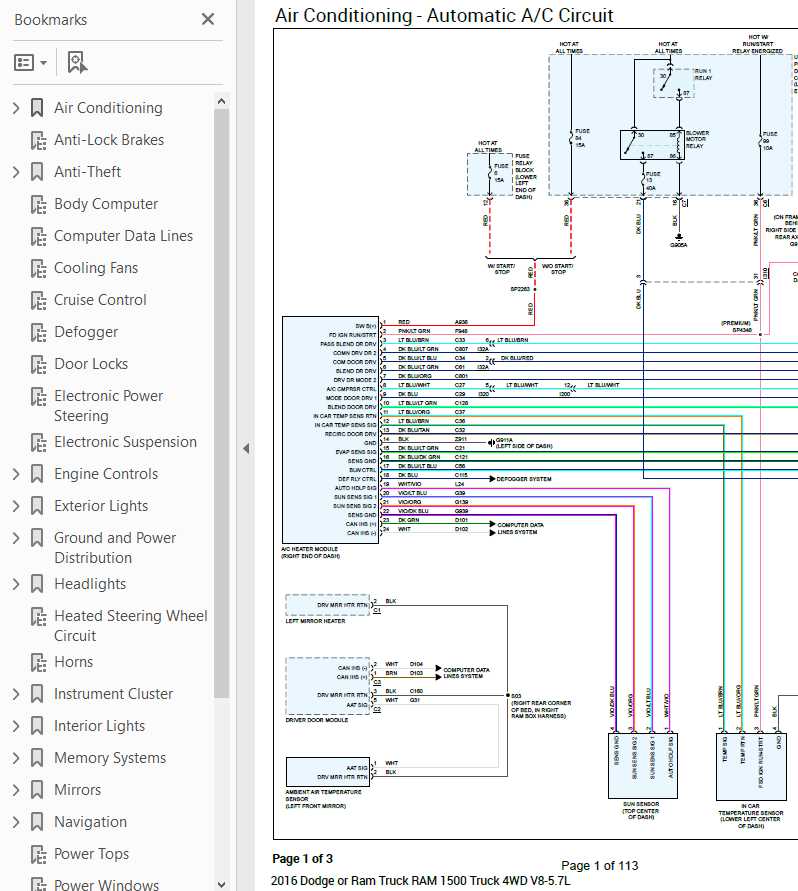
Task: Open the Door Locks bookmark
Action: pos(91,364)
